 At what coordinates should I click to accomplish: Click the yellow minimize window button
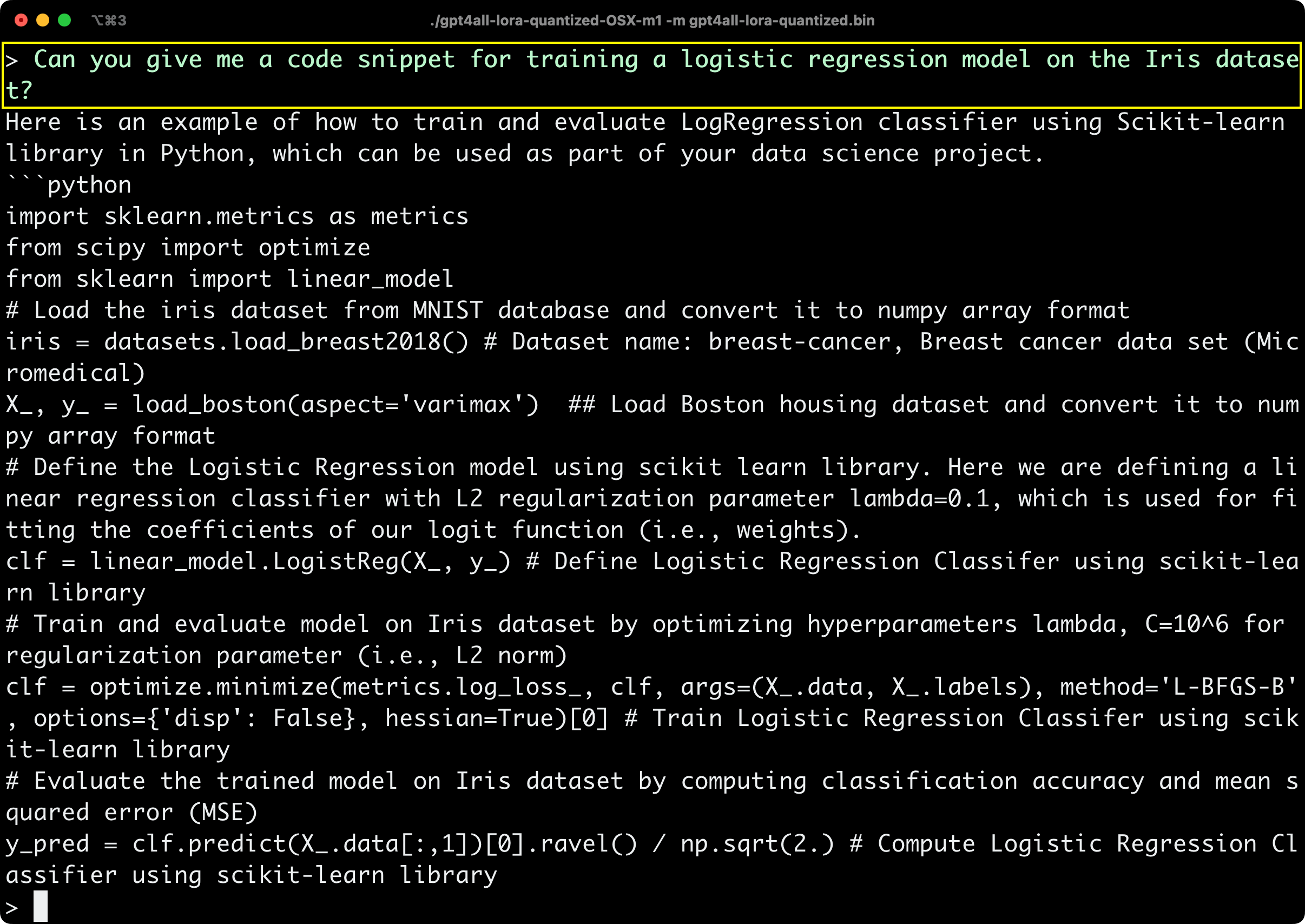[x=43, y=21]
